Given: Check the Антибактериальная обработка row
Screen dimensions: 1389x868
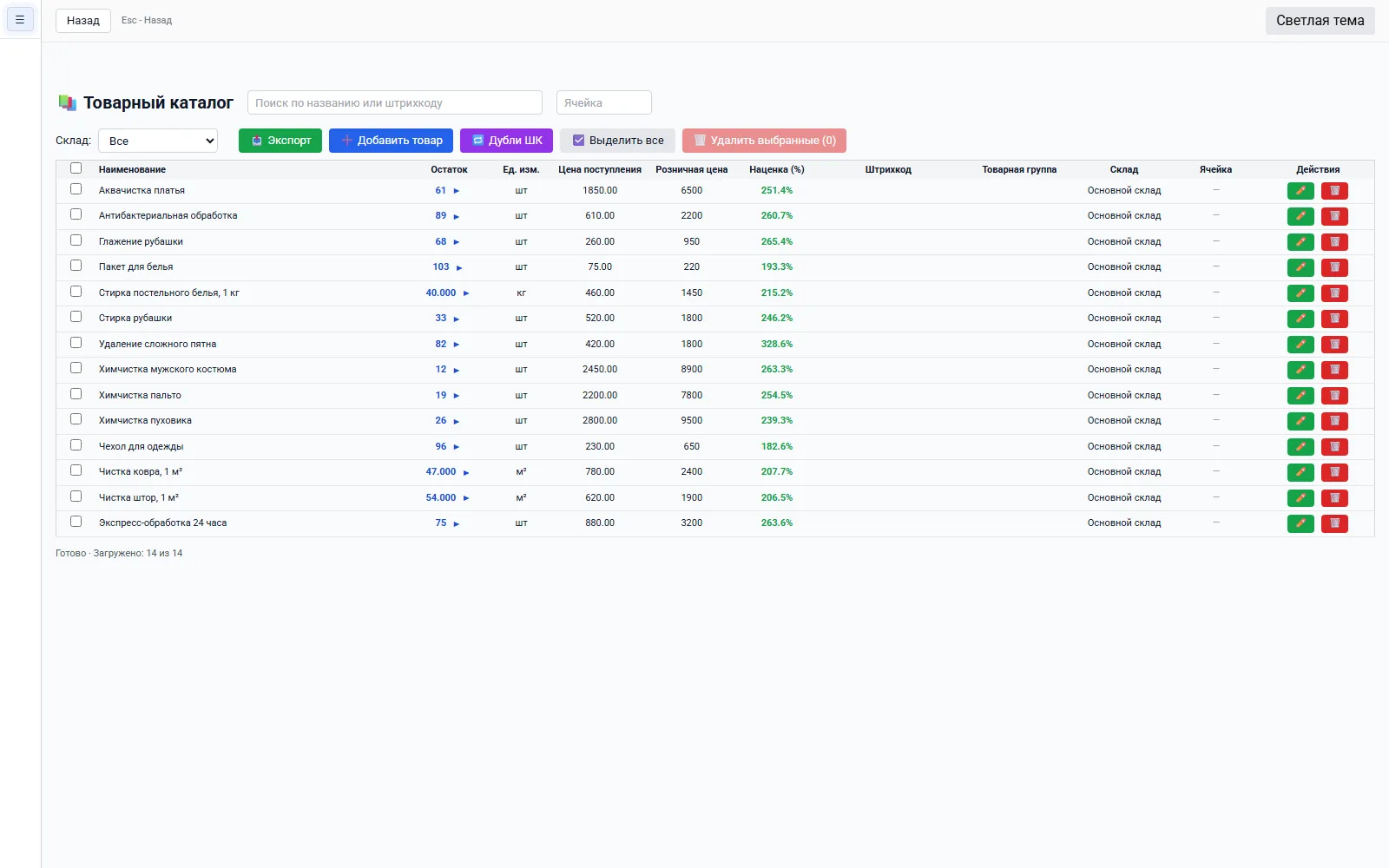Looking at the screenshot, I should (76, 214).
